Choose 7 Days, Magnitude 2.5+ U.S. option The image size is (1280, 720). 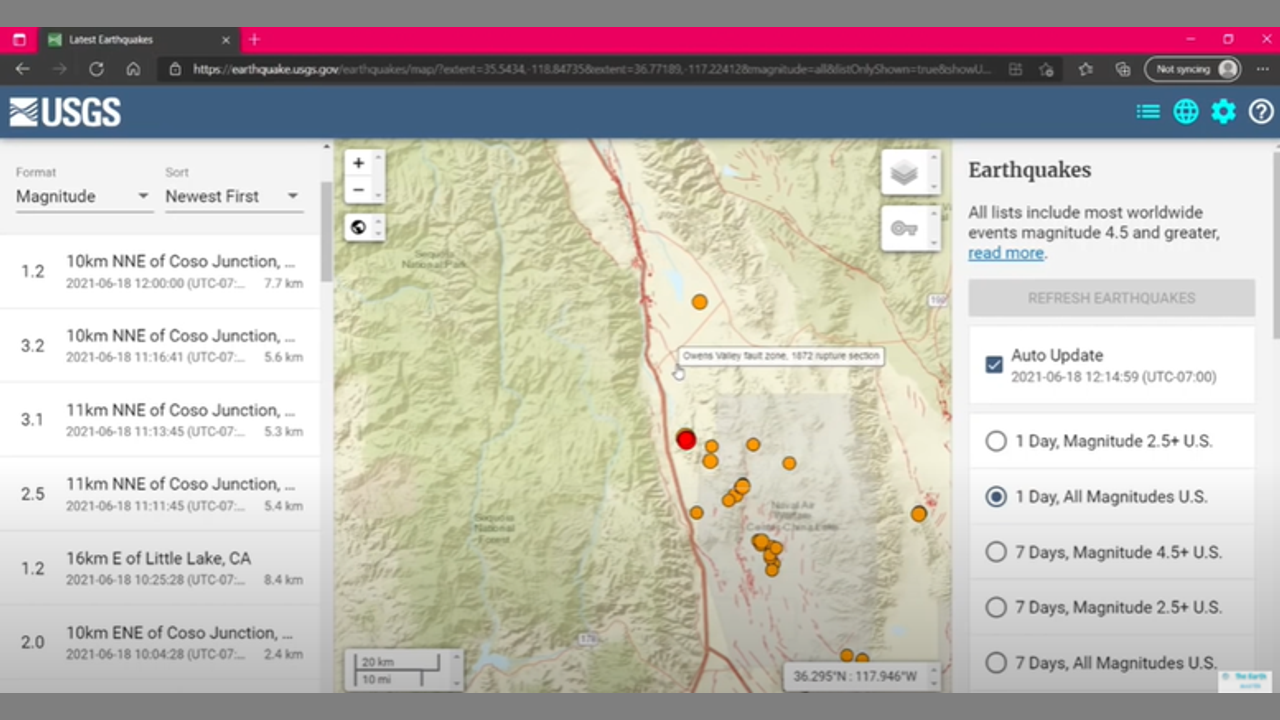996,607
